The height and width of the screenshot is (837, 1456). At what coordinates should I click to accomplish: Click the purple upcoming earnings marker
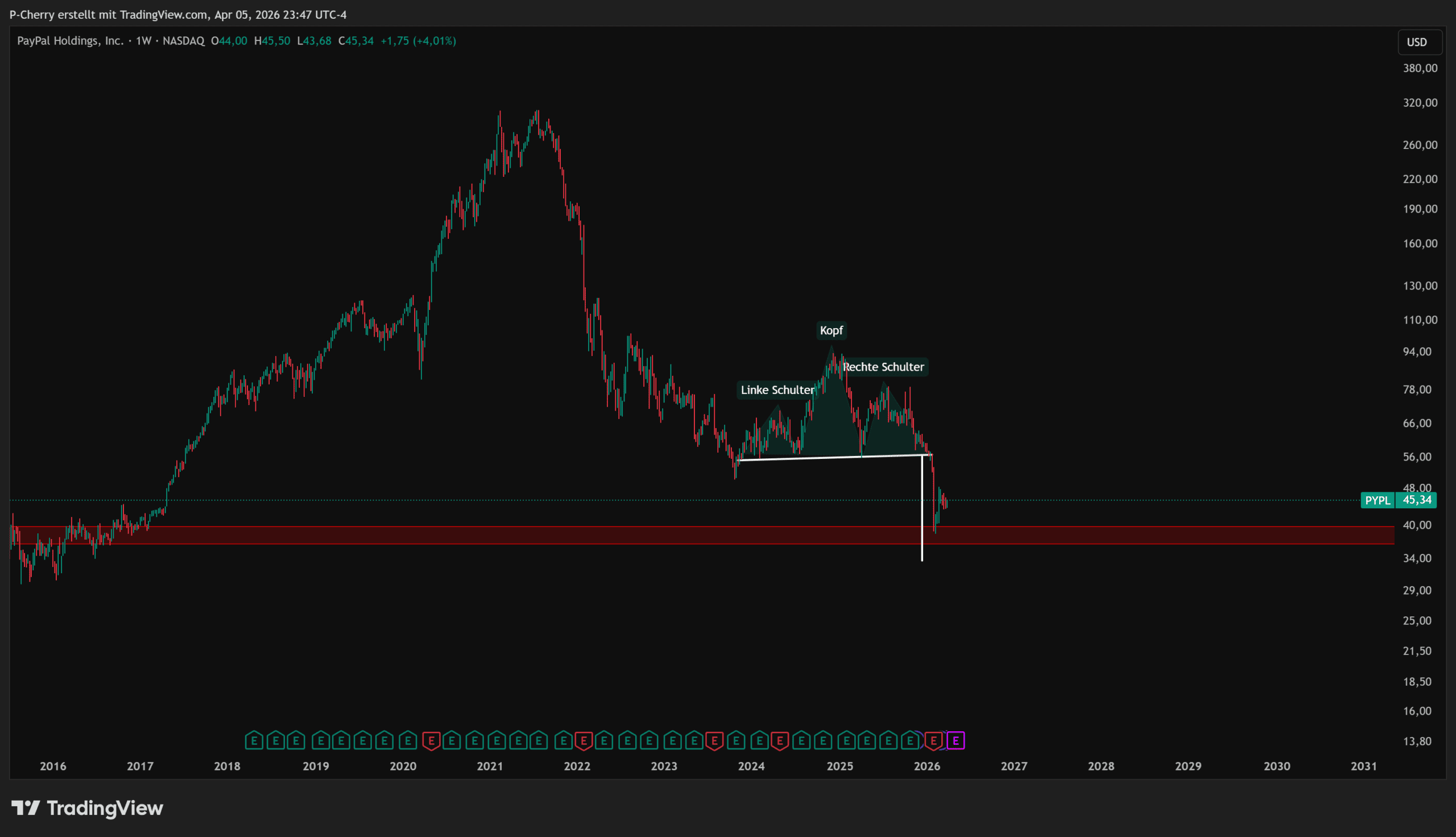[955, 740]
